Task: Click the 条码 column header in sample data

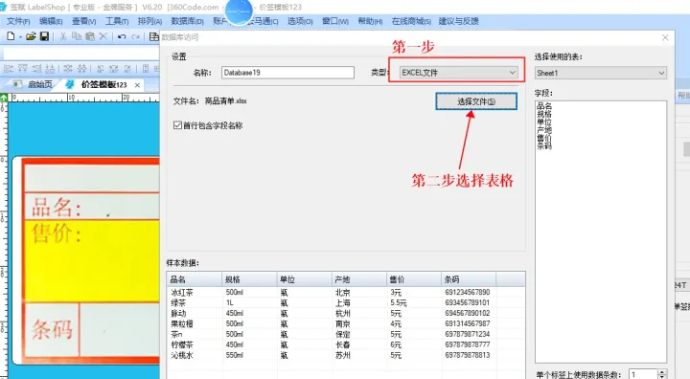Action: pyautogui.click(x=469, y=280)
